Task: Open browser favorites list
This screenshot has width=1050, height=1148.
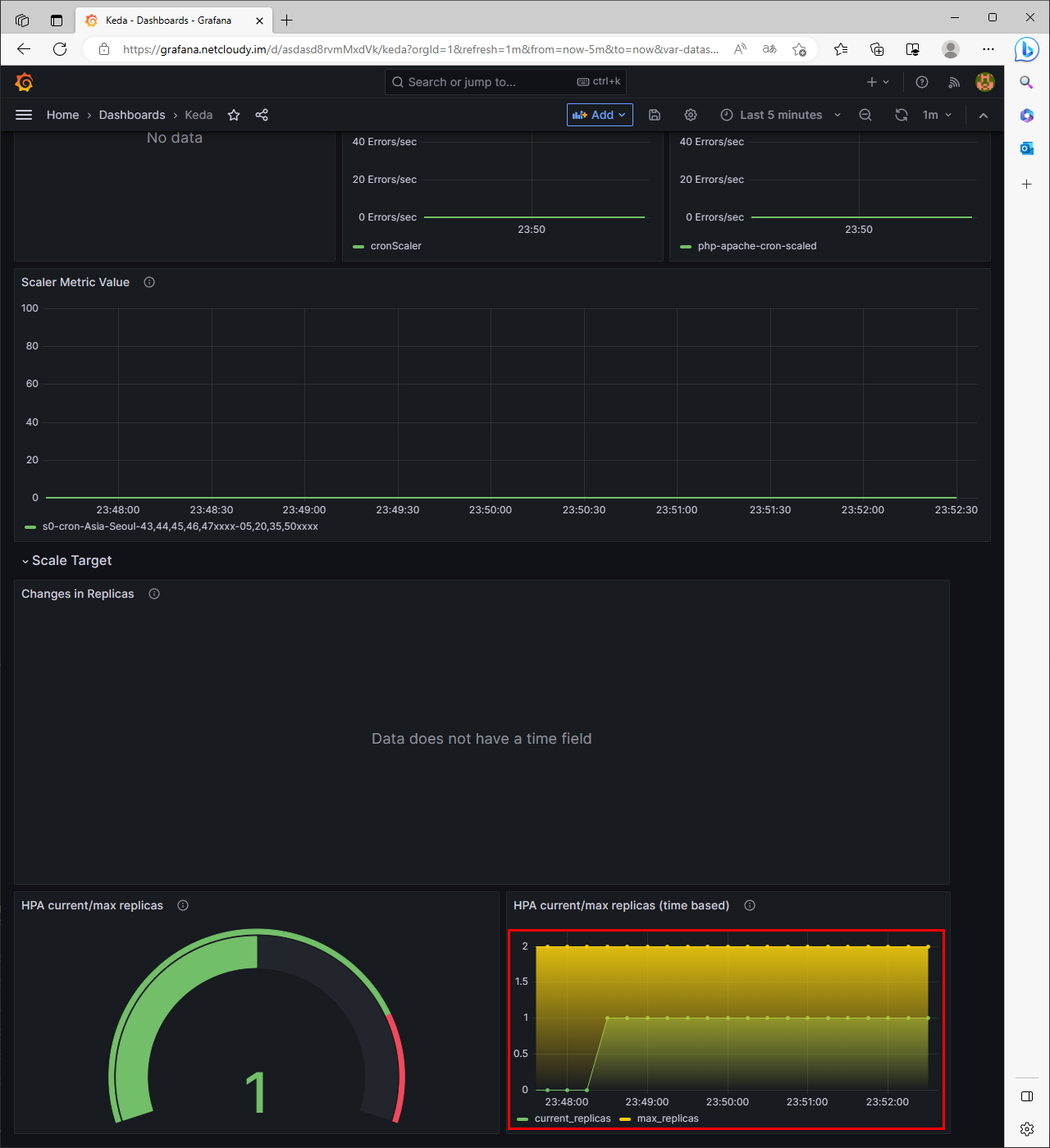Action: (x=841, y=49)
